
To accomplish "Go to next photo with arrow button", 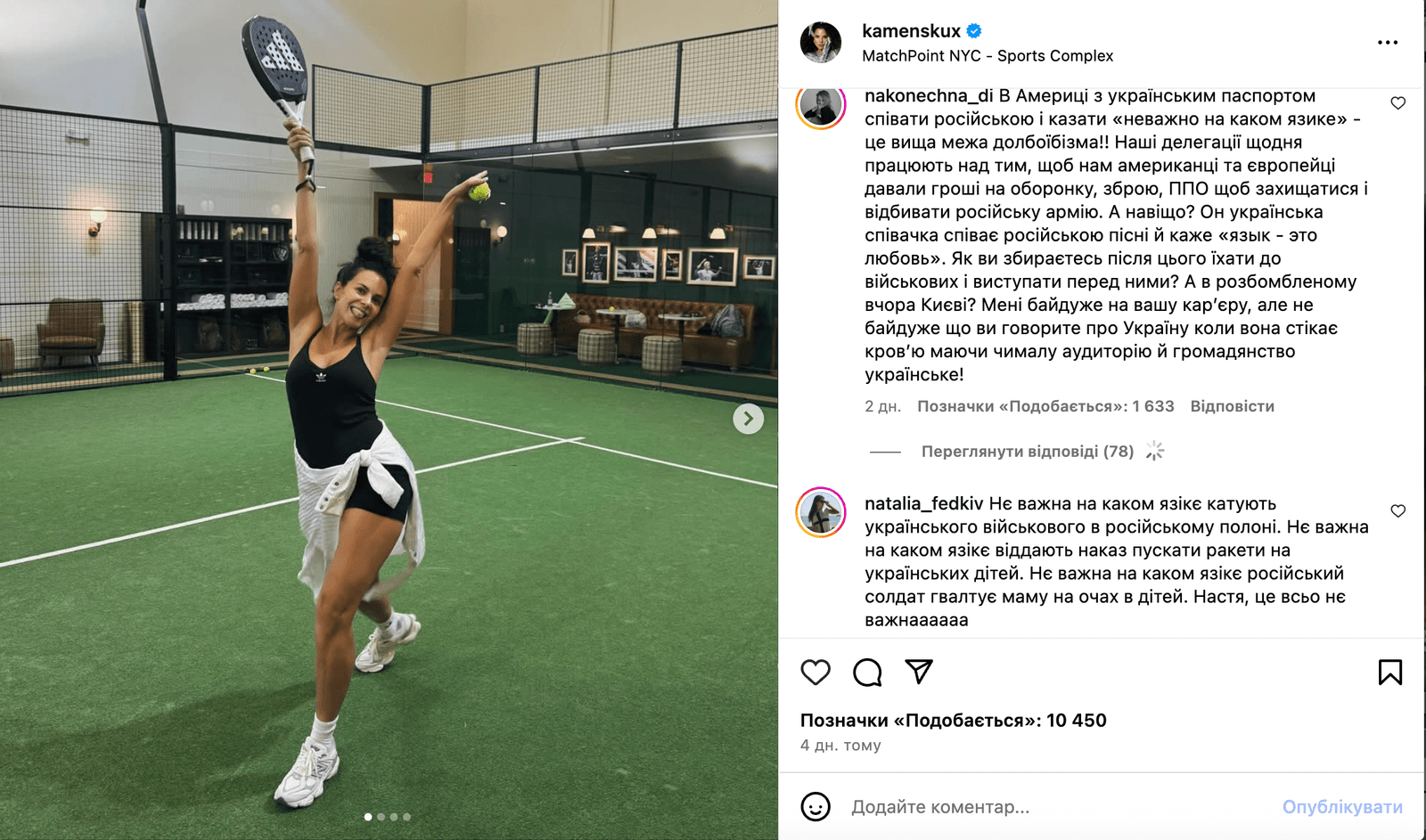I will (x=749, y=419).
